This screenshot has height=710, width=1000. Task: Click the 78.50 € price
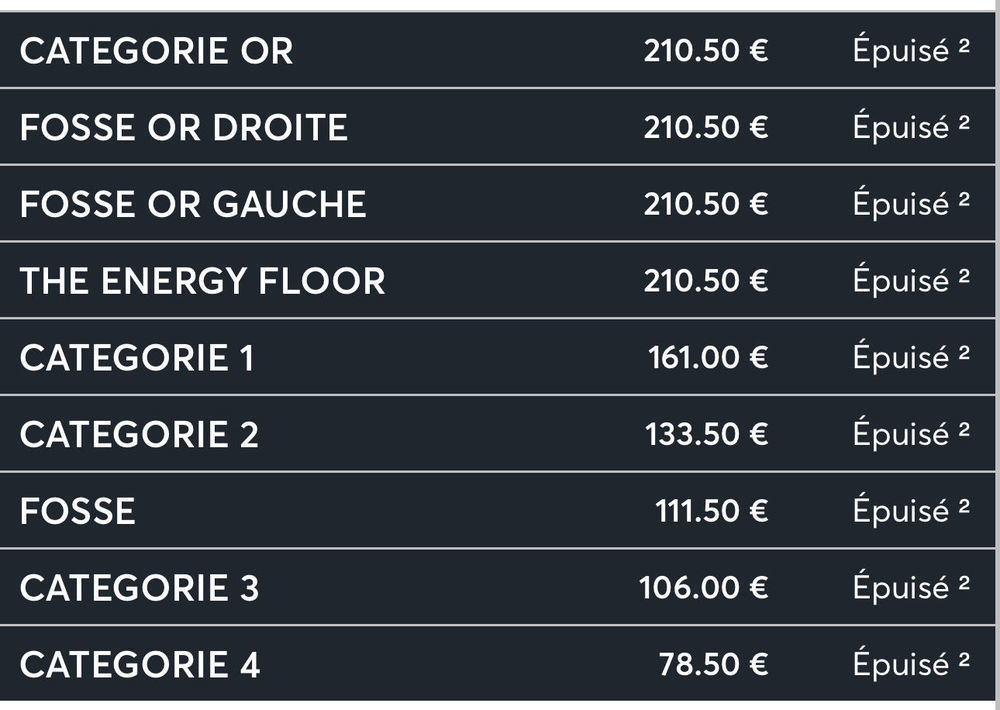click(714, 665)
